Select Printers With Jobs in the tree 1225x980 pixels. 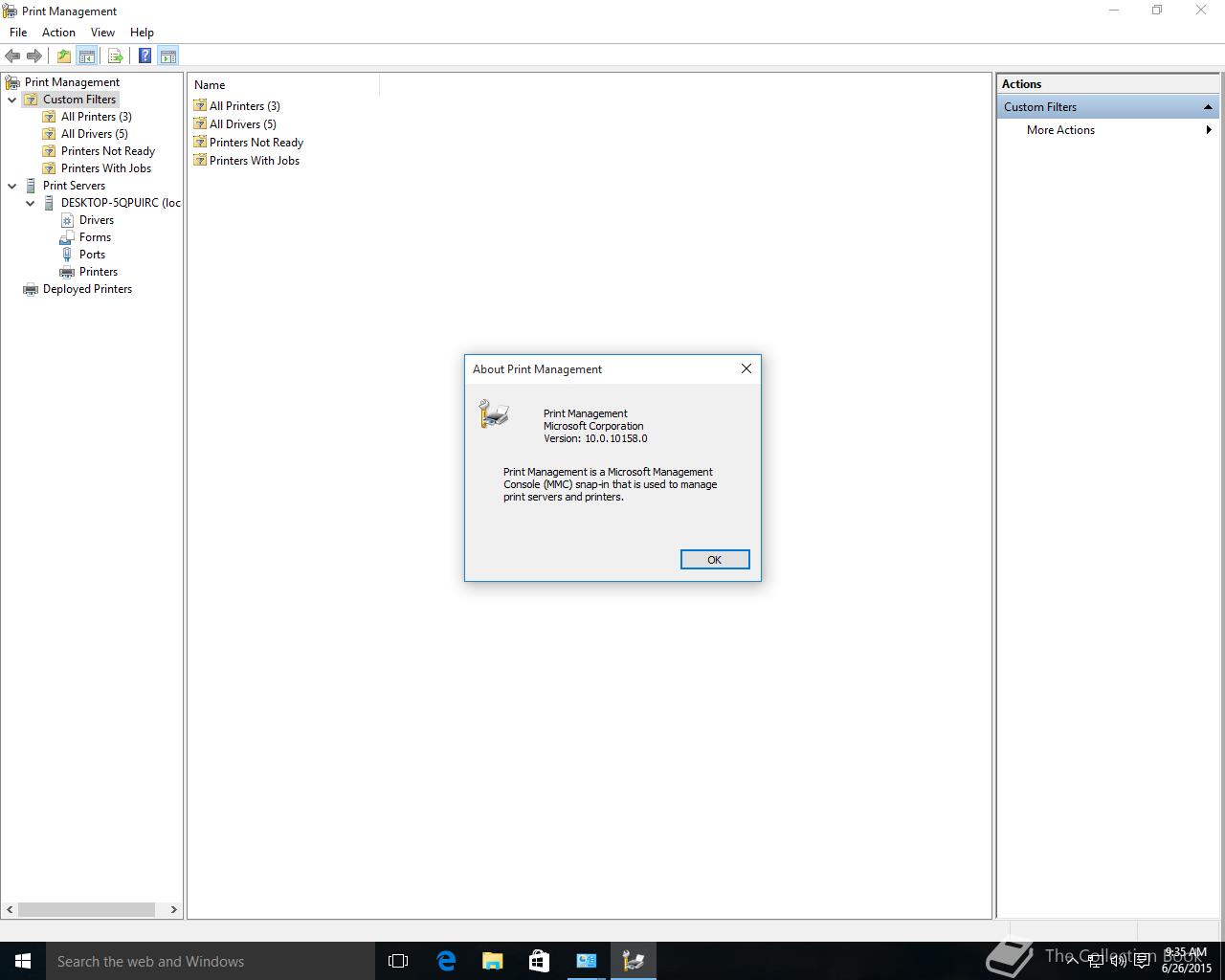point(106,168)
